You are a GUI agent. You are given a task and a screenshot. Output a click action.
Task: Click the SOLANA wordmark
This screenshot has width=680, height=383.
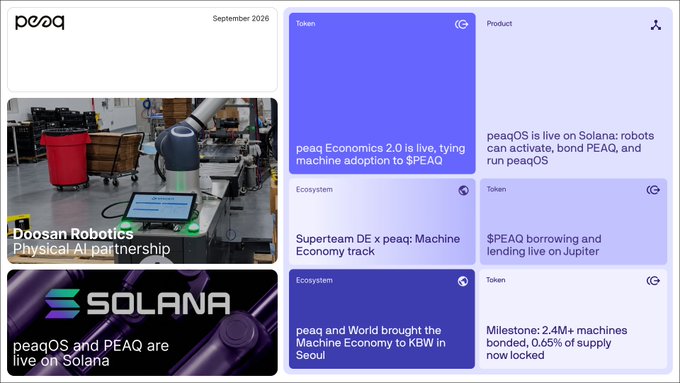158,303
